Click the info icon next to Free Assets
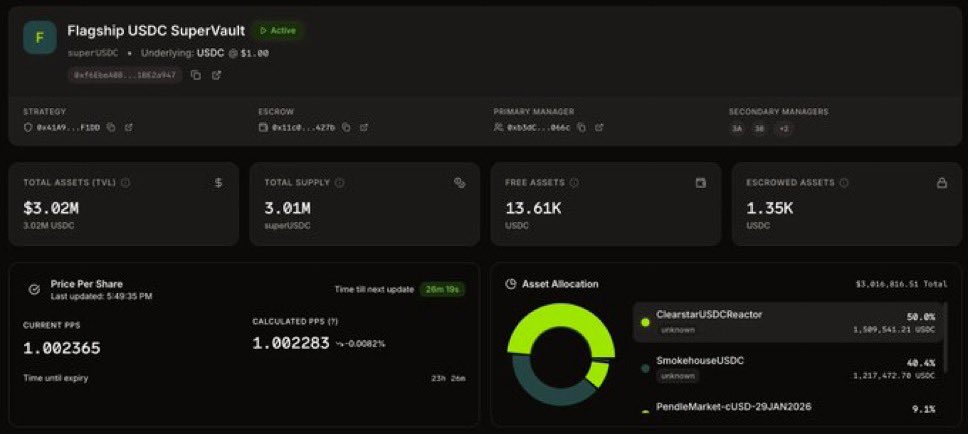968x434 pixels. coord(574,183)
